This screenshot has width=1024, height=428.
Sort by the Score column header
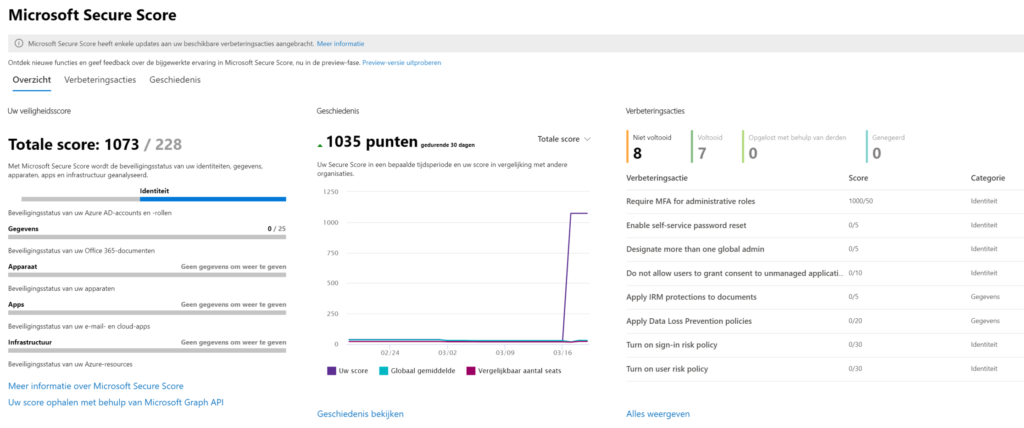(x=858, y=178)
